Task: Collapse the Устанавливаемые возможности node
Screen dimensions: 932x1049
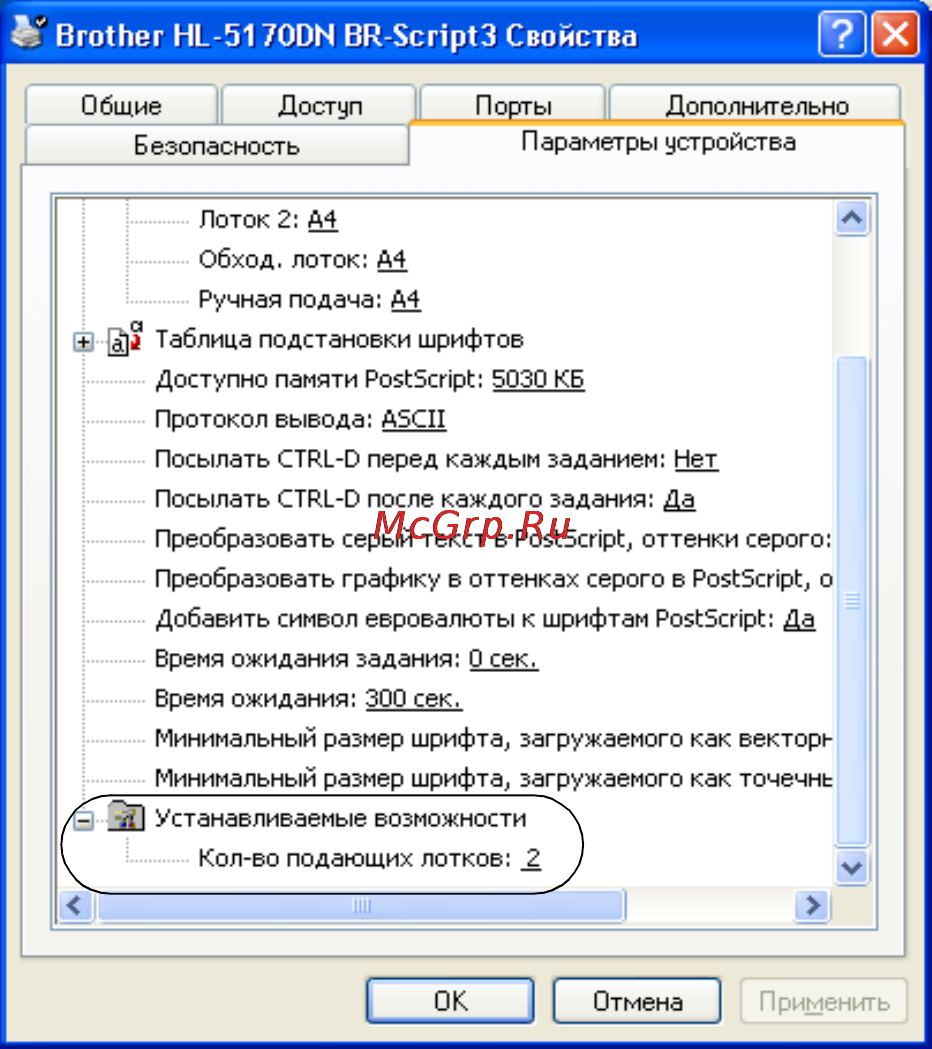Action: [83, 820]
